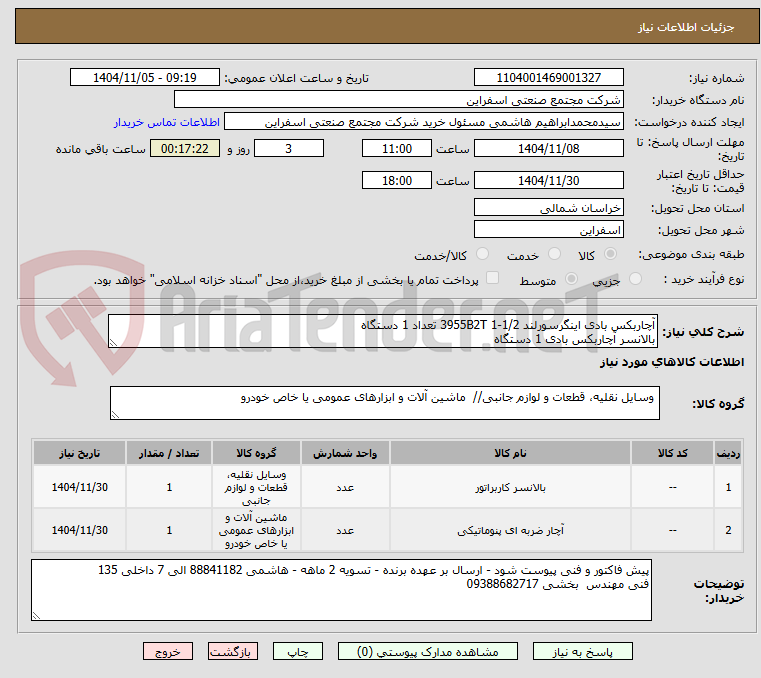Screen dimensions: 761x678
Task: Click the چاپ print button
Action: [298, 652]
